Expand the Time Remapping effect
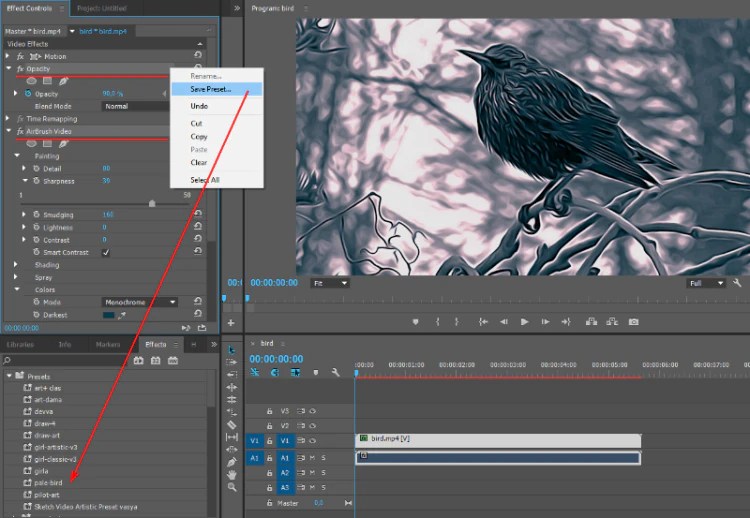The width and height of the screenshot is (750, 518). 8,118
